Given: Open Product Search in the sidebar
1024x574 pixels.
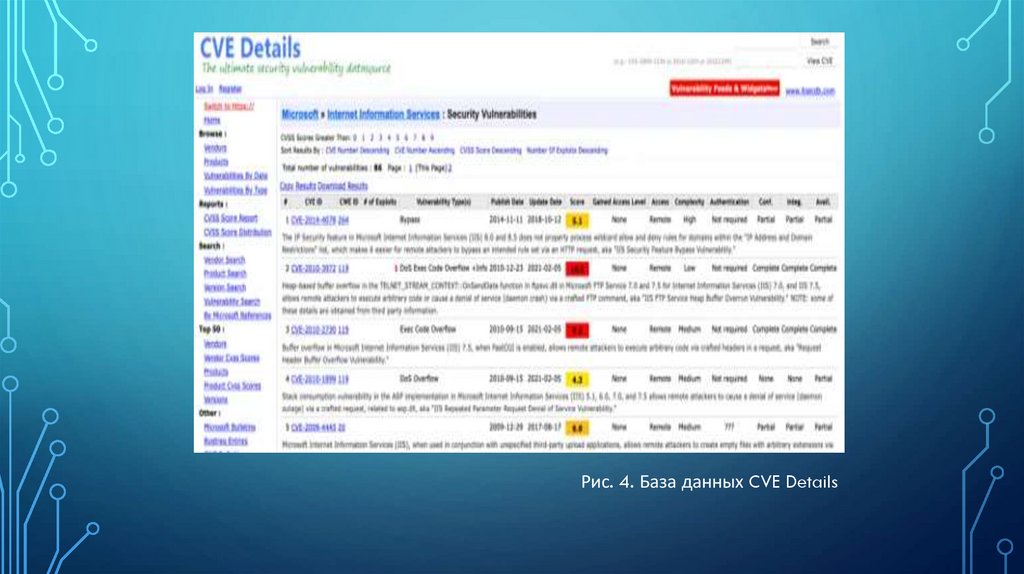Looking at the screenshot, I should 225,274.
